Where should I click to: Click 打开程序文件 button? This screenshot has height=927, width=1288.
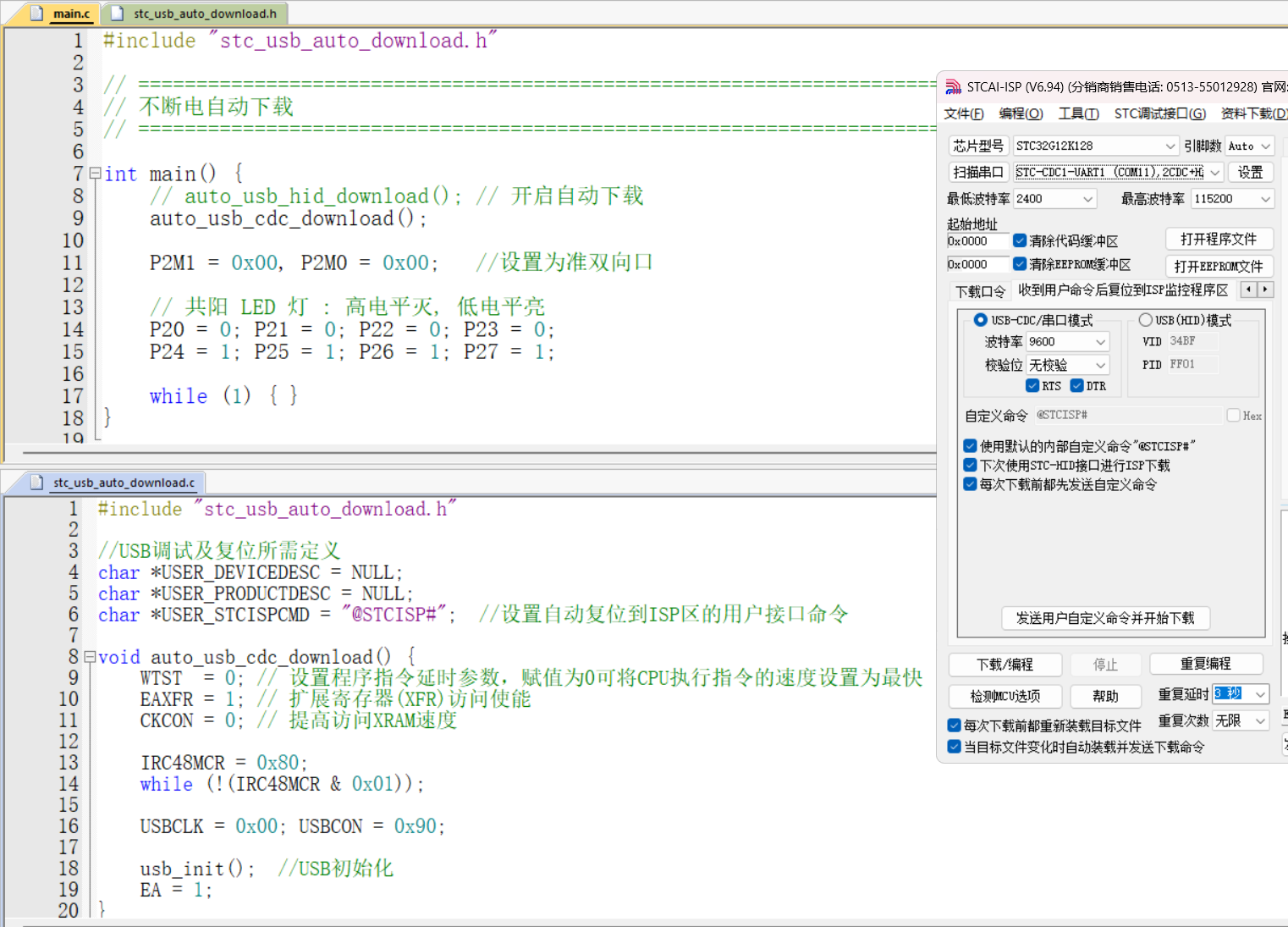coord(1219,239)
